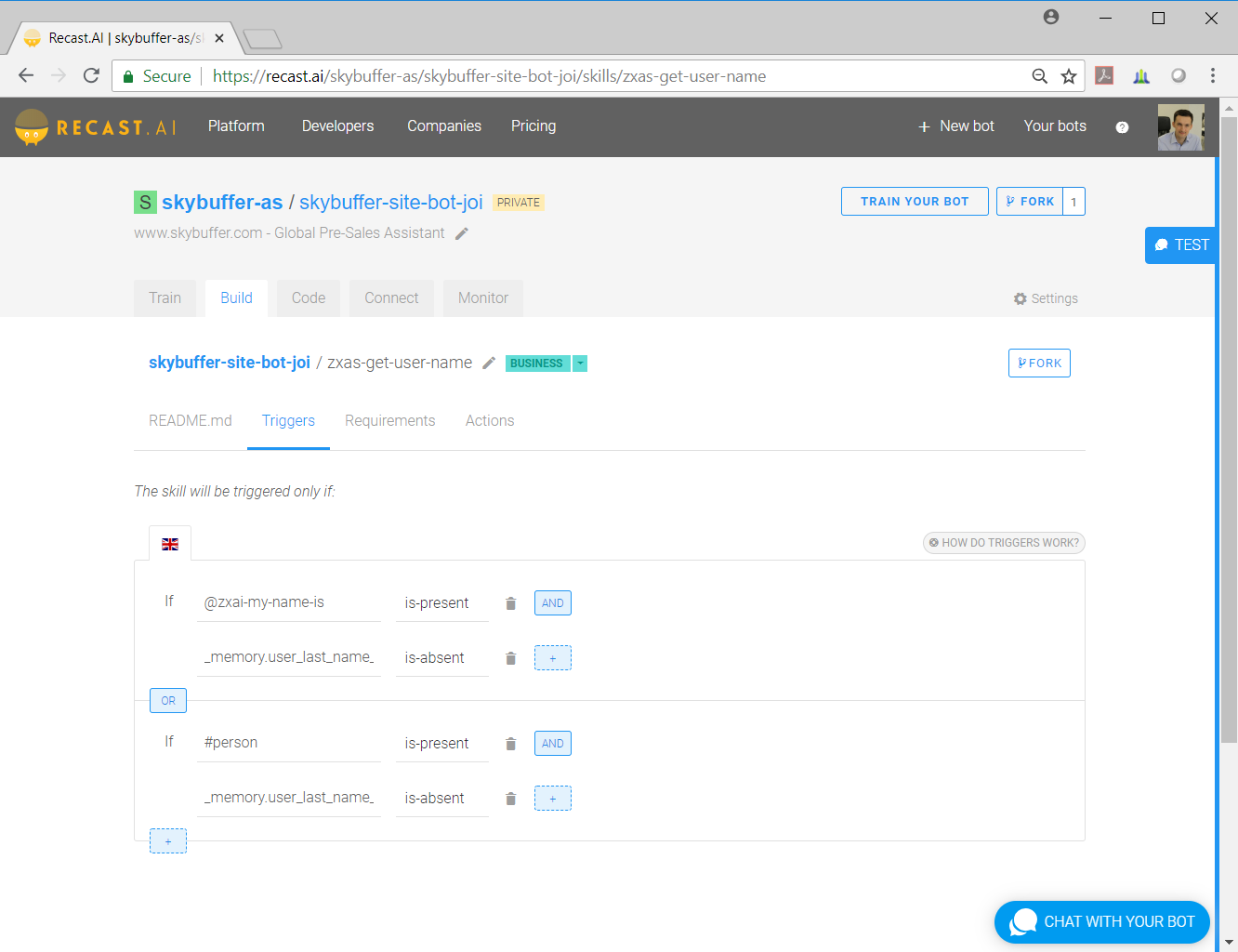Screen dimensions: 1238x952
Task: Open Your bots list
Action: (x=1055, y=126)
